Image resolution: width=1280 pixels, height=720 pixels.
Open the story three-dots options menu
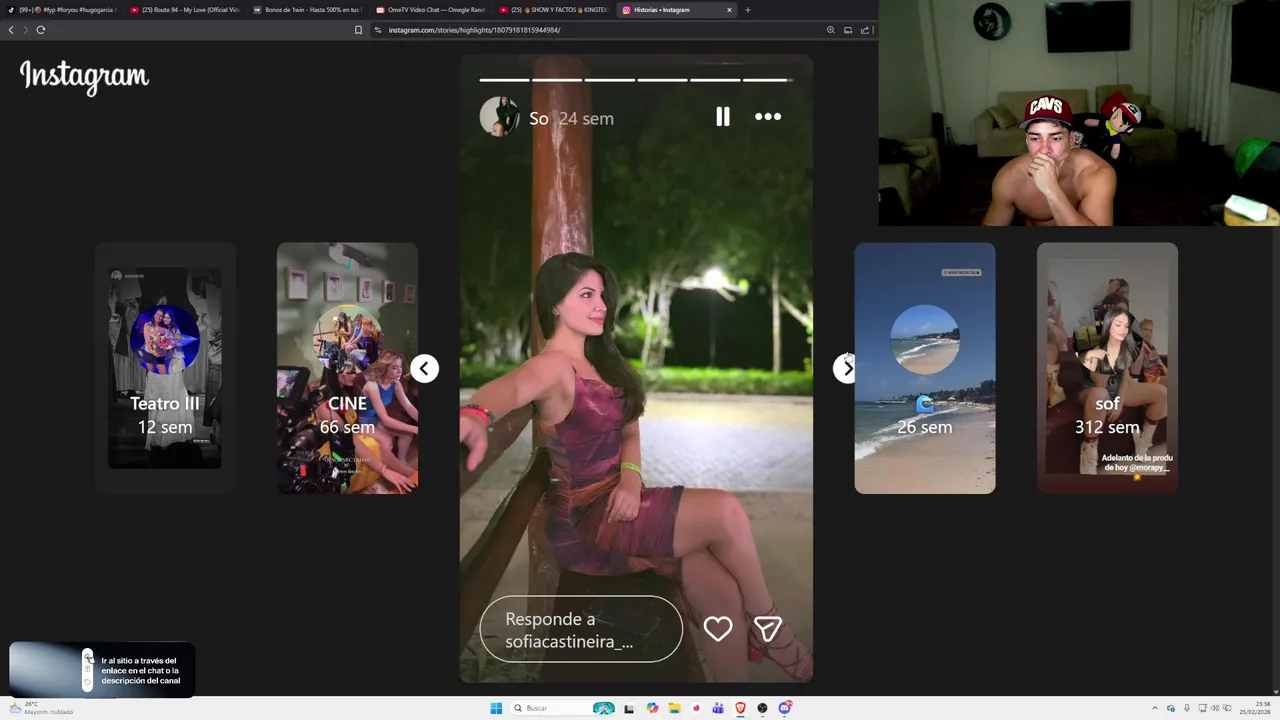768,117
